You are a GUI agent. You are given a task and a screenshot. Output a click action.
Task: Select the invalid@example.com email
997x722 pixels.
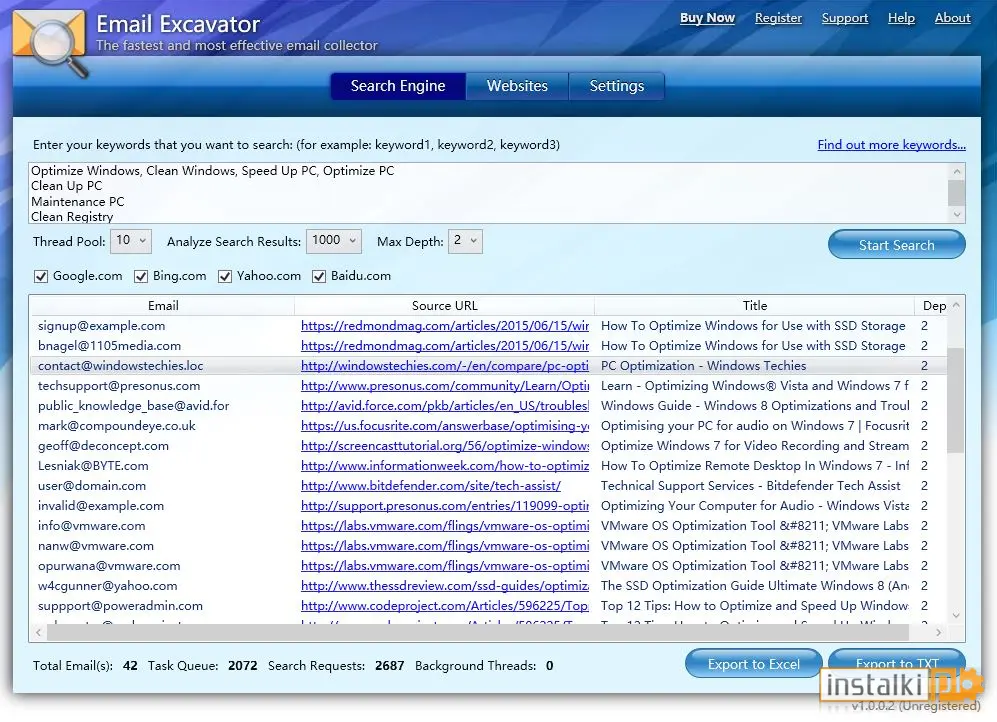tap(100, 506)
